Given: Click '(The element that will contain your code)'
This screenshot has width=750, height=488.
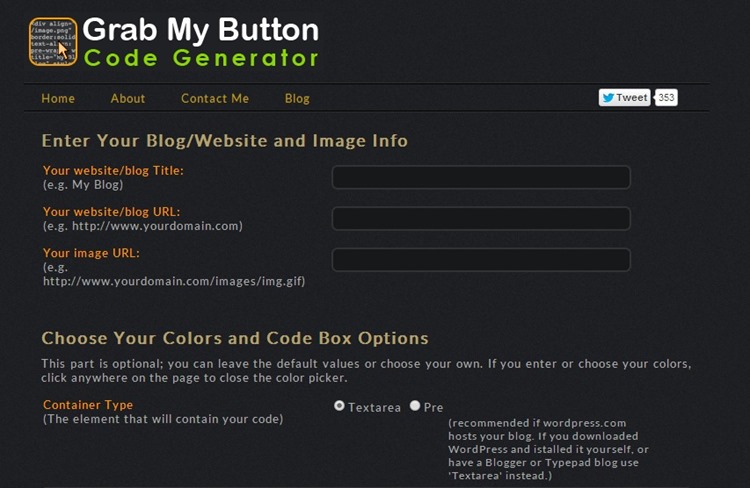Looking at the screenshot, I should click(163, 419).
